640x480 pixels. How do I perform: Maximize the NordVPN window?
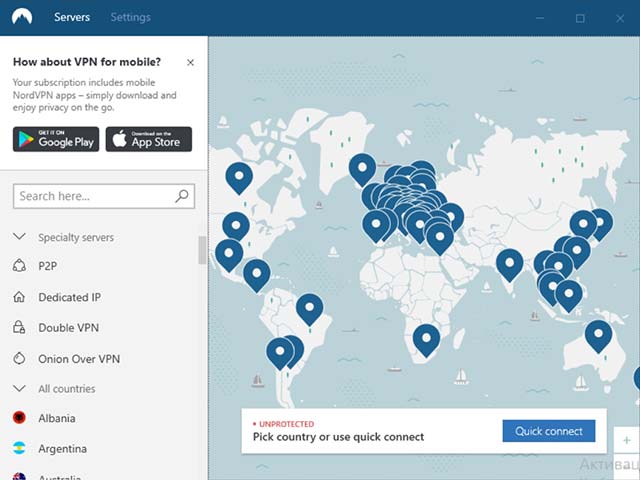[x=580, y=18]
